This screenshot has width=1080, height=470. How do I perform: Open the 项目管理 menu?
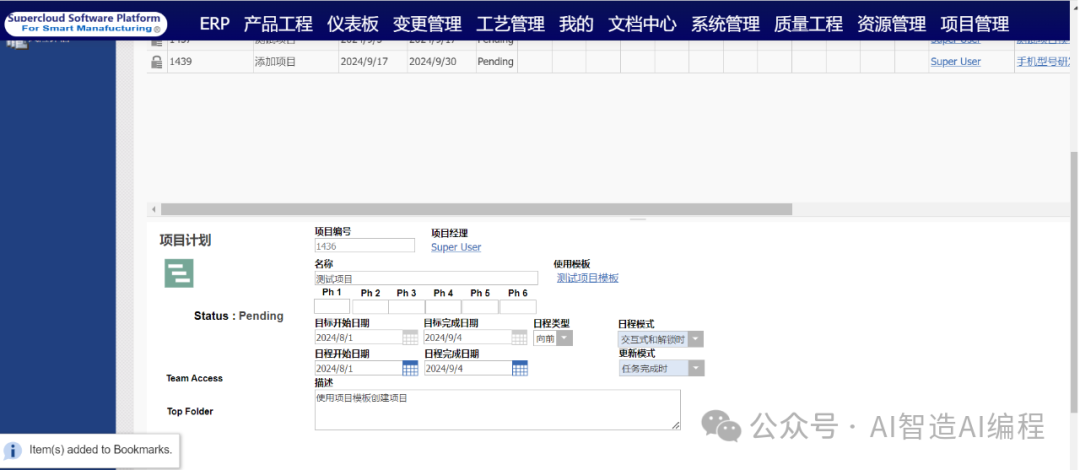point(975,25)
